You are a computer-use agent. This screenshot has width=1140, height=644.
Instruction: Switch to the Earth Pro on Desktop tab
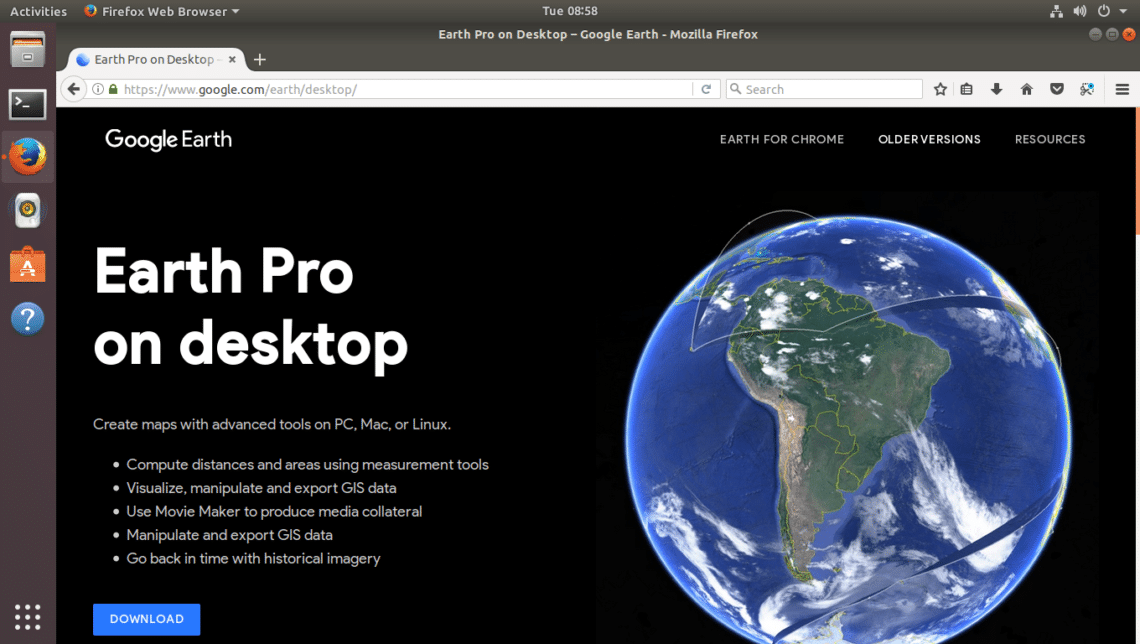150,59
